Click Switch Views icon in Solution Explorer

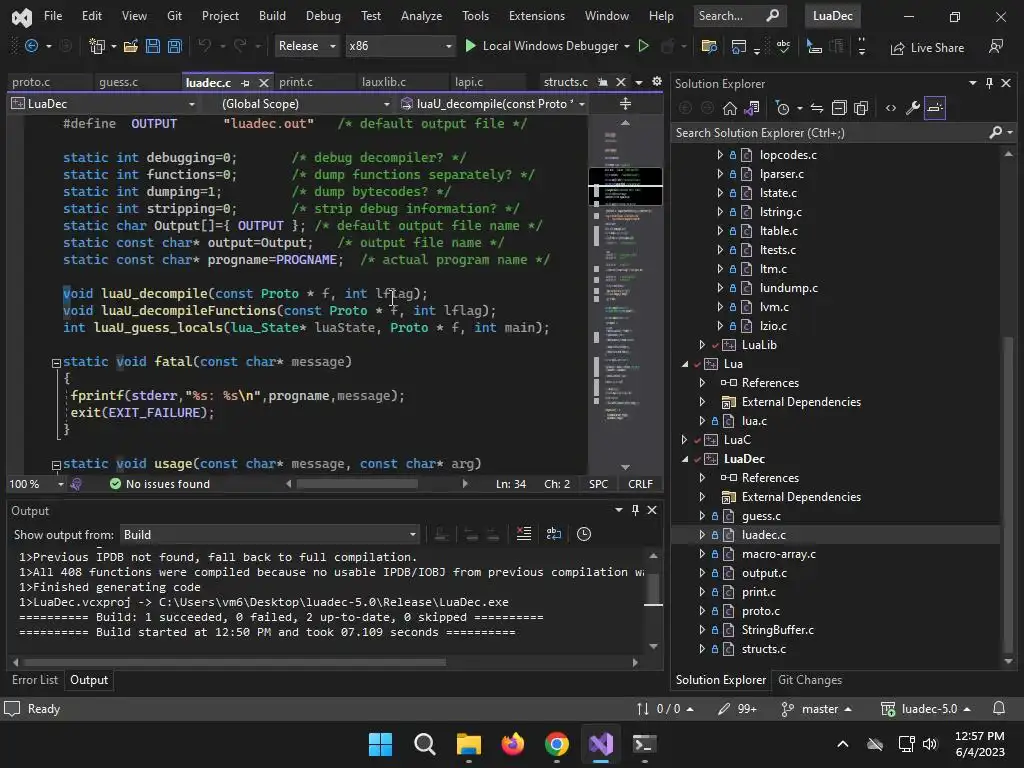[x=752, y=108]
